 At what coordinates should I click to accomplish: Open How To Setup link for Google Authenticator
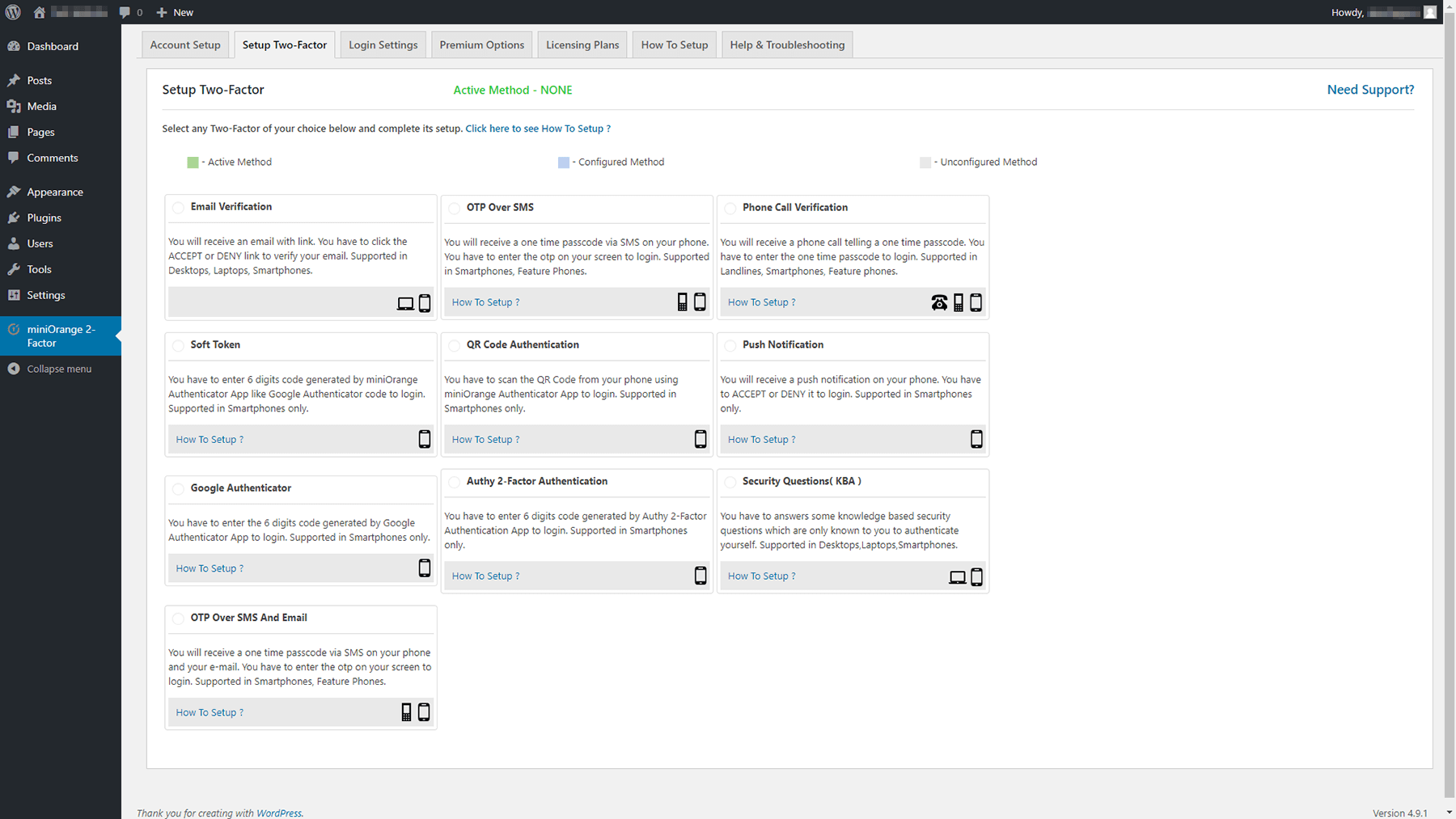tap(210, 568)
